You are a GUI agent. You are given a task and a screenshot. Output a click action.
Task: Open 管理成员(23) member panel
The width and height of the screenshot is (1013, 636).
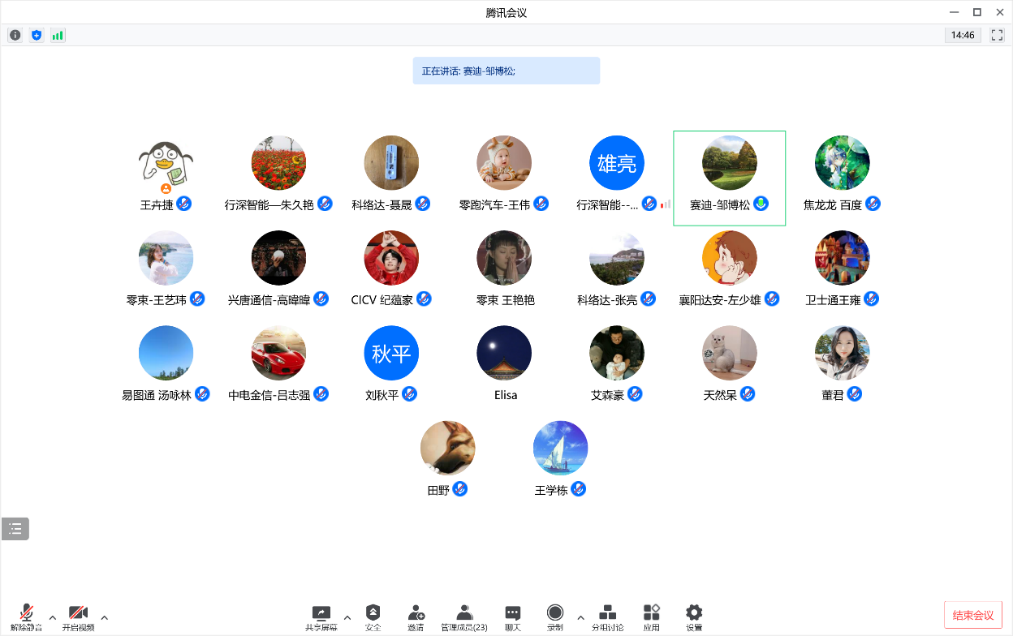(x=464, y=617)
